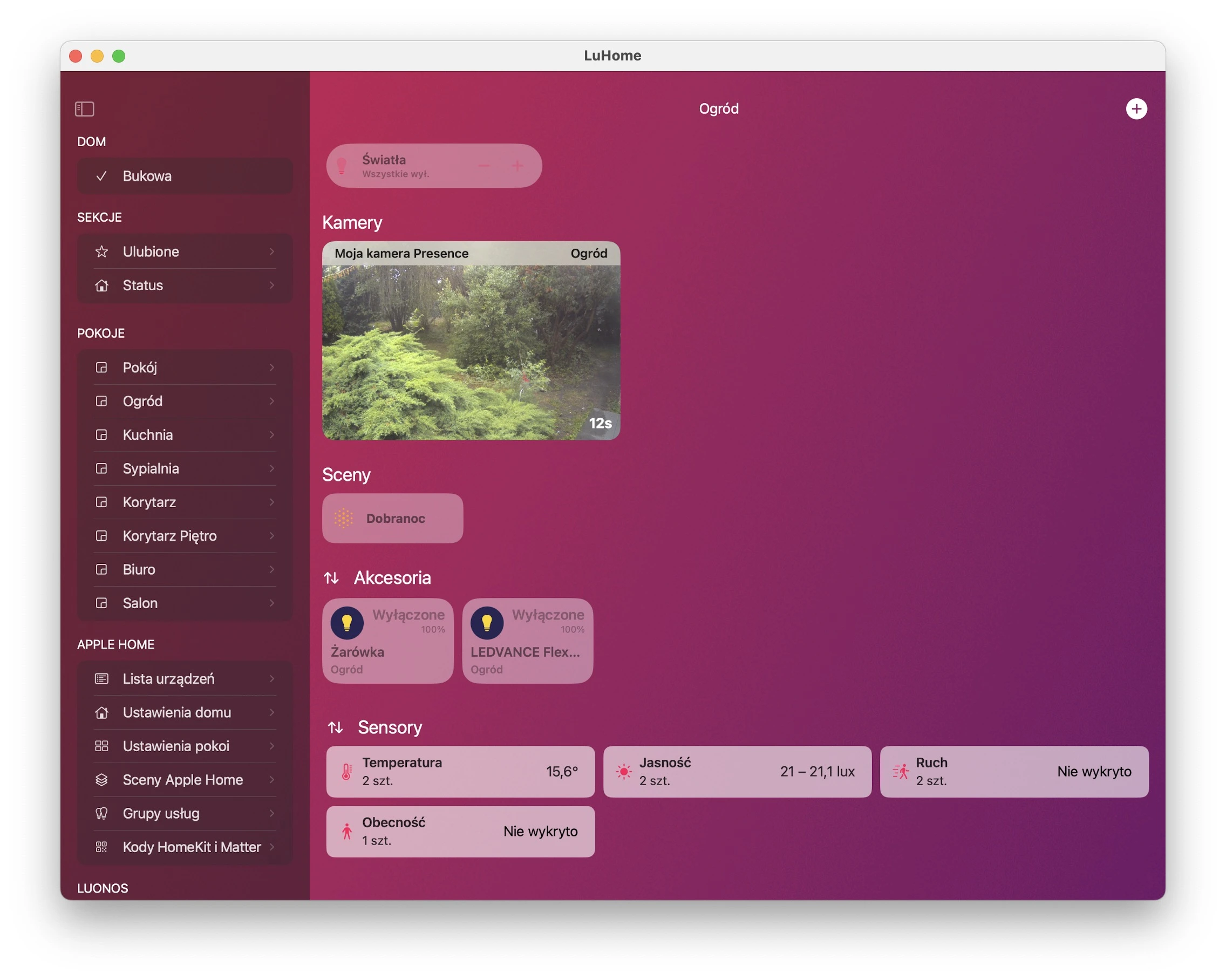Click the 12s camera refresh badge

(x=600, y=423)
